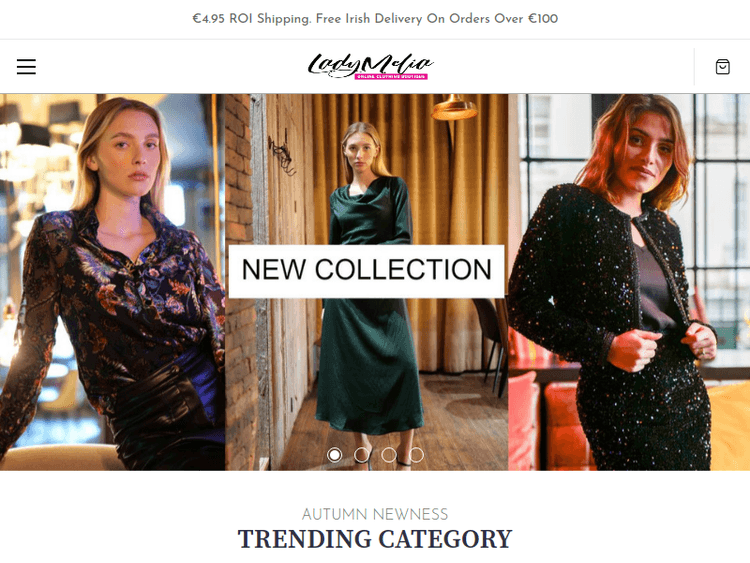Open the sequin jacket model photo
This screenshot has height=563, width=750.
tap(629, 282)
